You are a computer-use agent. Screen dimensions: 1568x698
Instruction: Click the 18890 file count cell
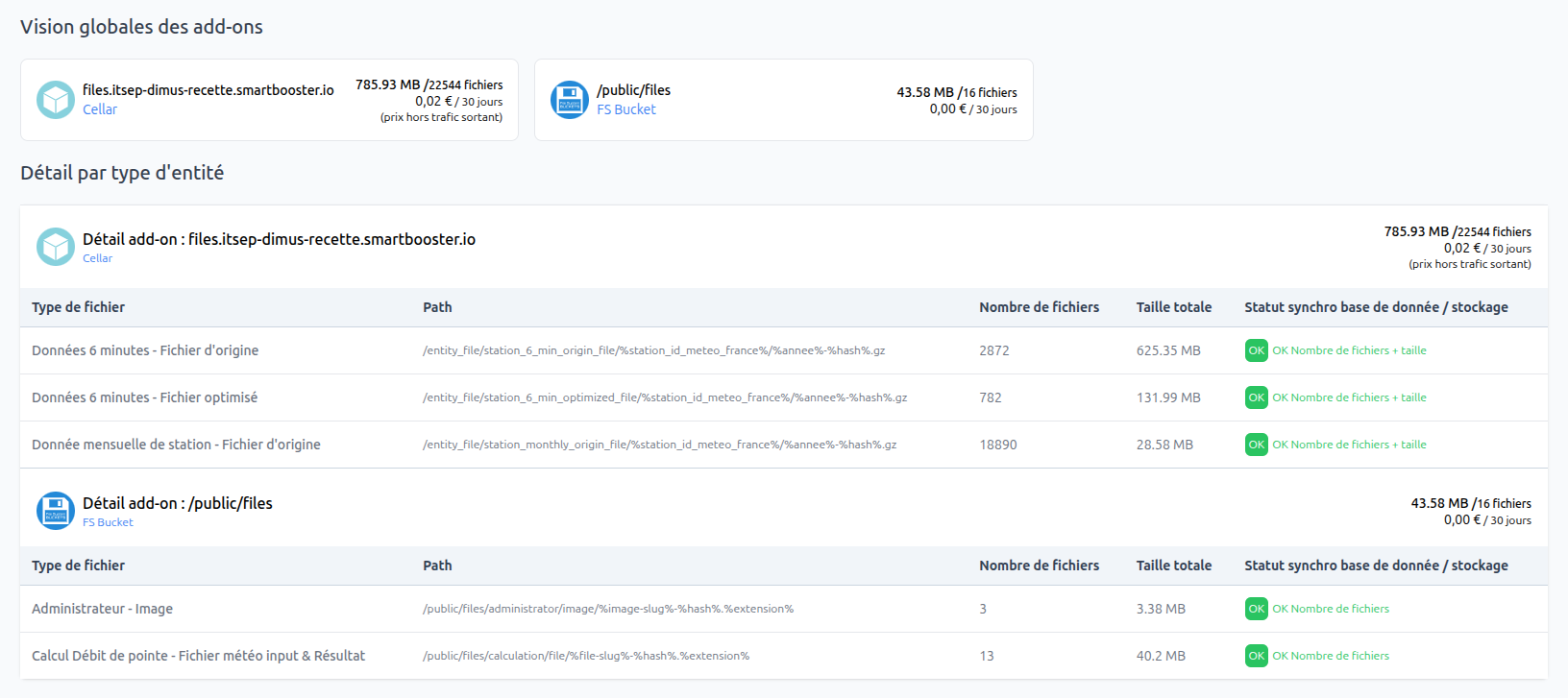tap(998, 445)
